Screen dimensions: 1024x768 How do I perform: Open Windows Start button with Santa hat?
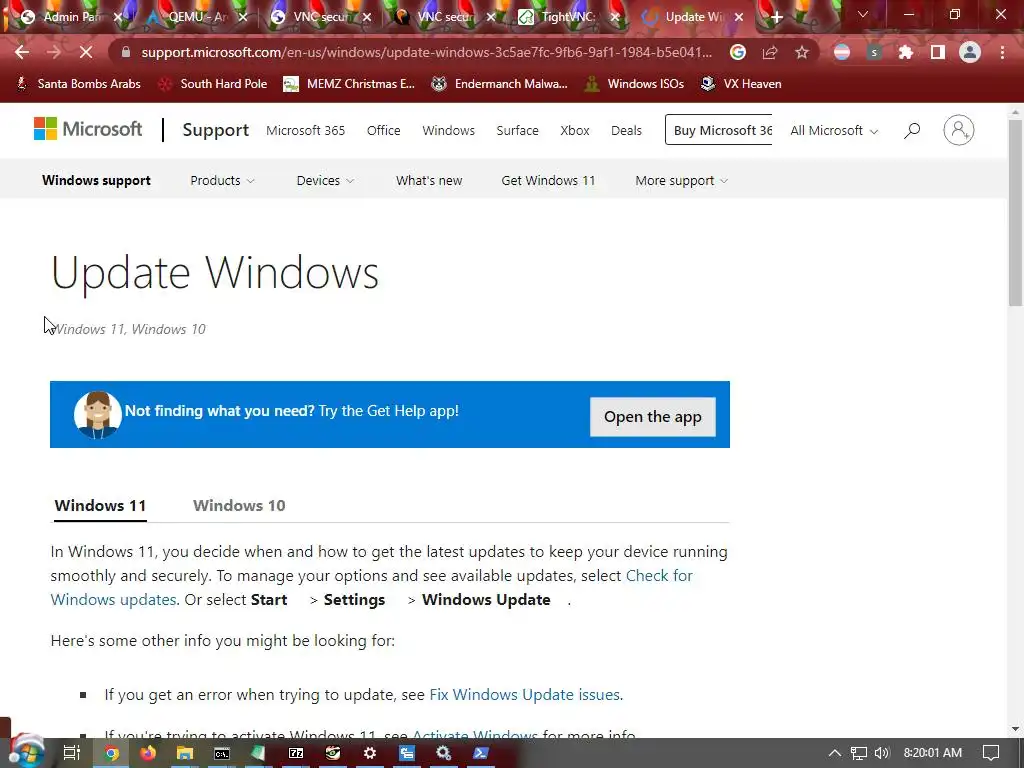(x=26, y=752)
